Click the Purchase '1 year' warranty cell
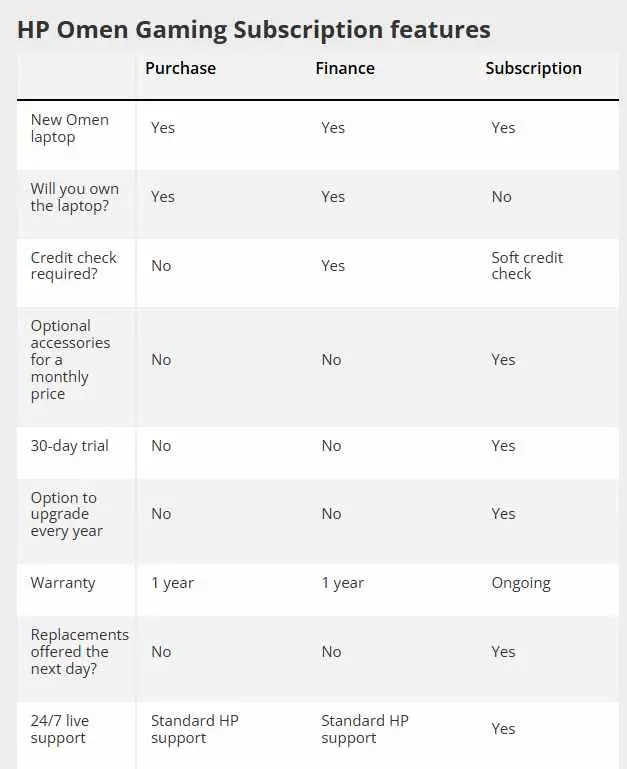 173,583
